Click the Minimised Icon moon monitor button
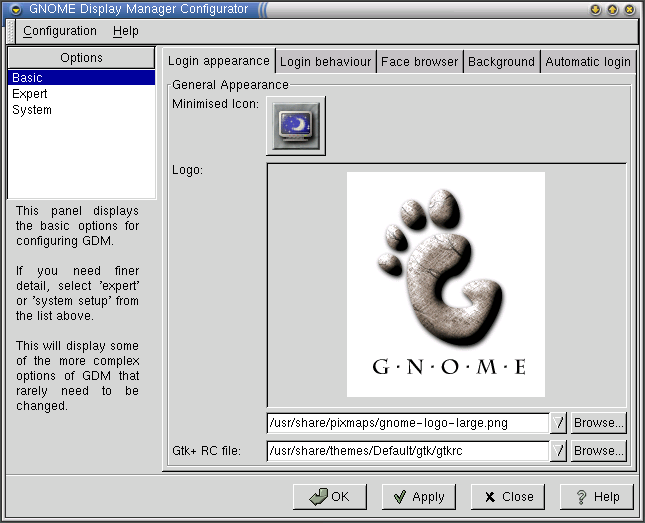645x523 pixels. [x=296, y=126]
